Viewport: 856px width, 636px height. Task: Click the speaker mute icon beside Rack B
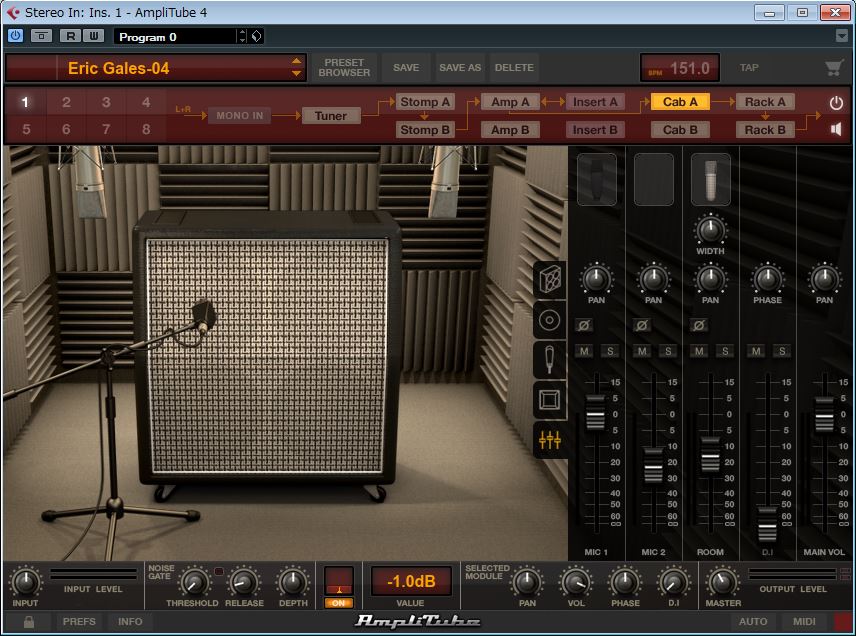point(836,129)
